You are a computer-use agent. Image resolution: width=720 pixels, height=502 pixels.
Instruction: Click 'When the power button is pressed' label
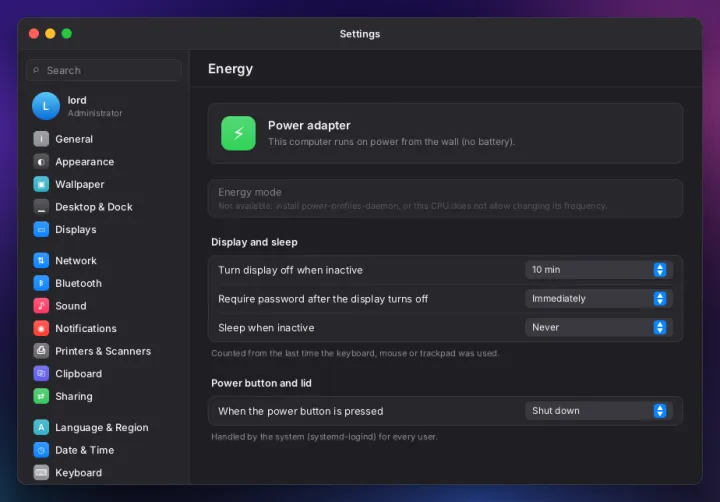[300, 411]
